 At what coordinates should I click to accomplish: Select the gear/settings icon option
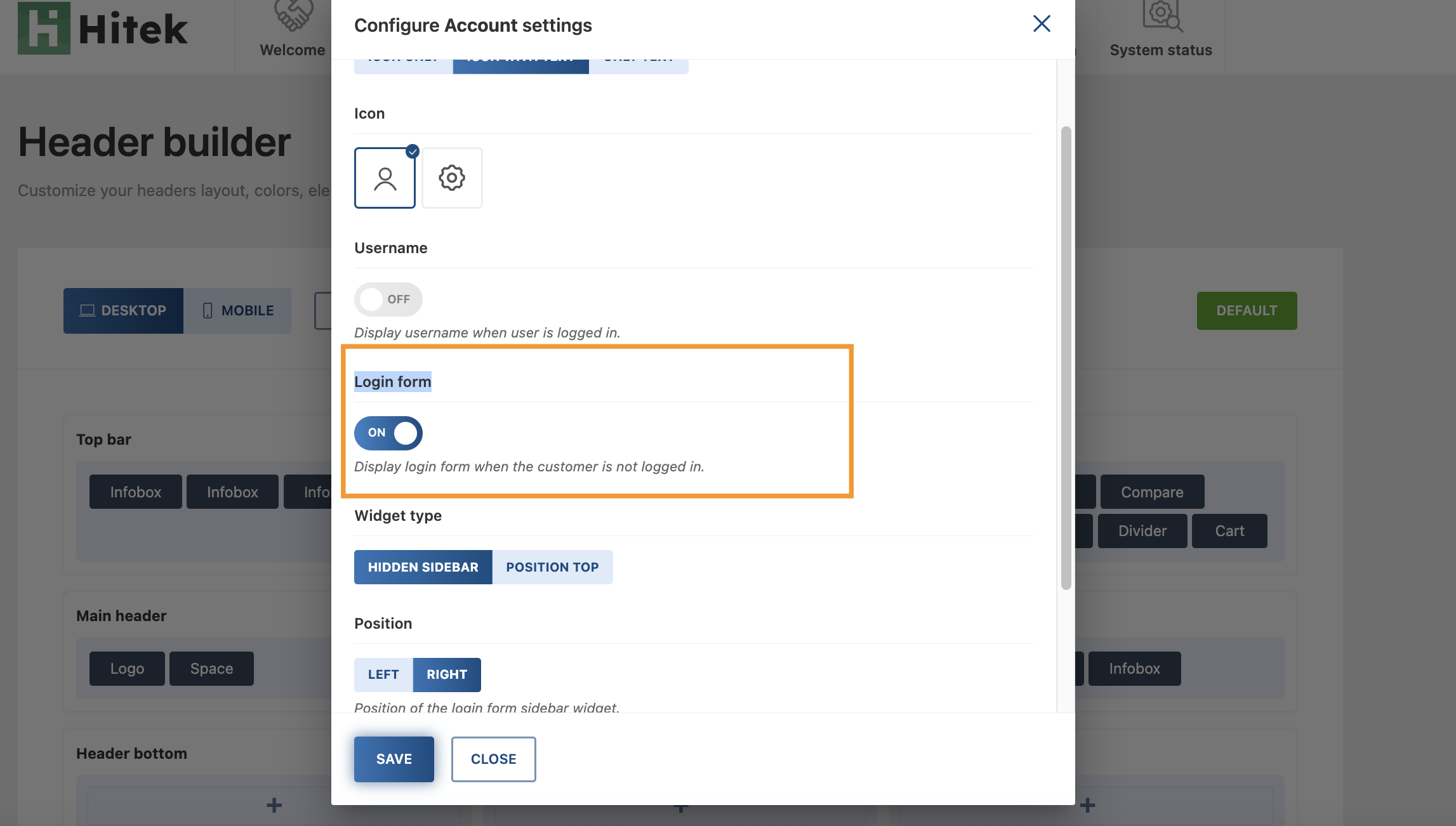pos(452,177)
